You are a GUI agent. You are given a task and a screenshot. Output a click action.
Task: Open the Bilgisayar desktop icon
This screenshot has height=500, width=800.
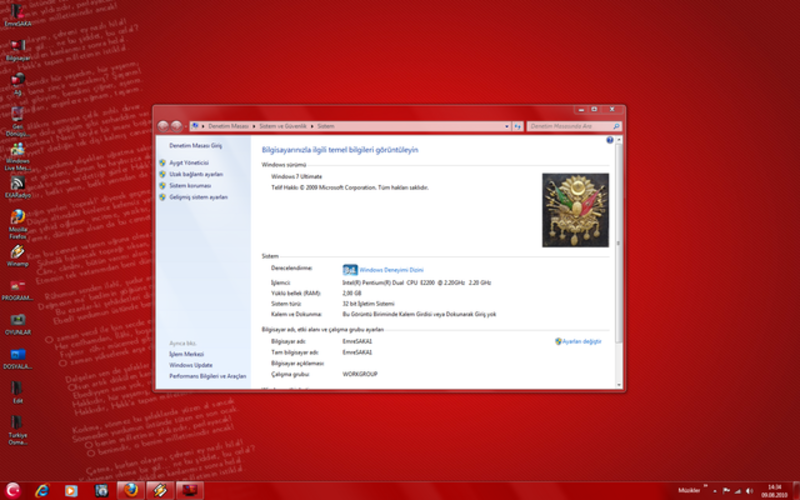pyautogui.click(x=17, y=49)
